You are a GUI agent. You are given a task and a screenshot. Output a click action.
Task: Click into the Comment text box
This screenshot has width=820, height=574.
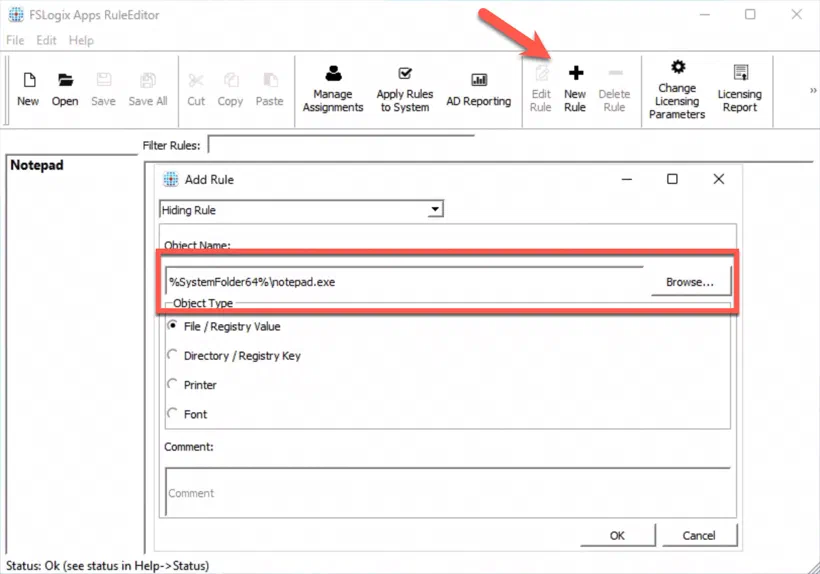click(448, 492)
